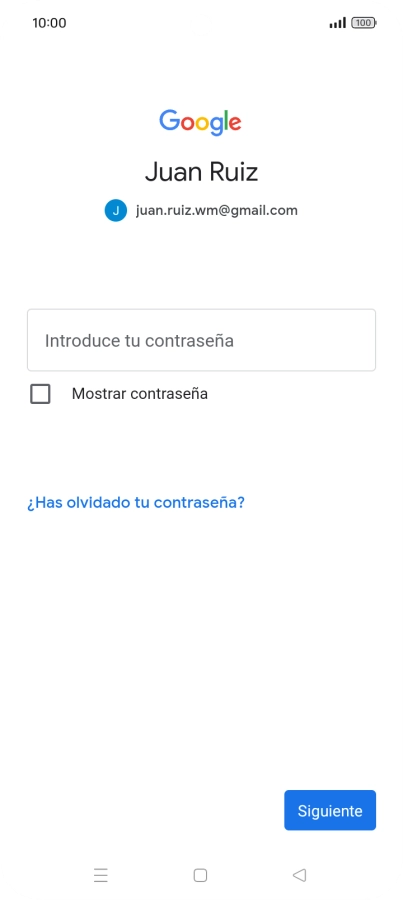Enable password visibility using the square box
403x900 pixels.
coord(40,394)
